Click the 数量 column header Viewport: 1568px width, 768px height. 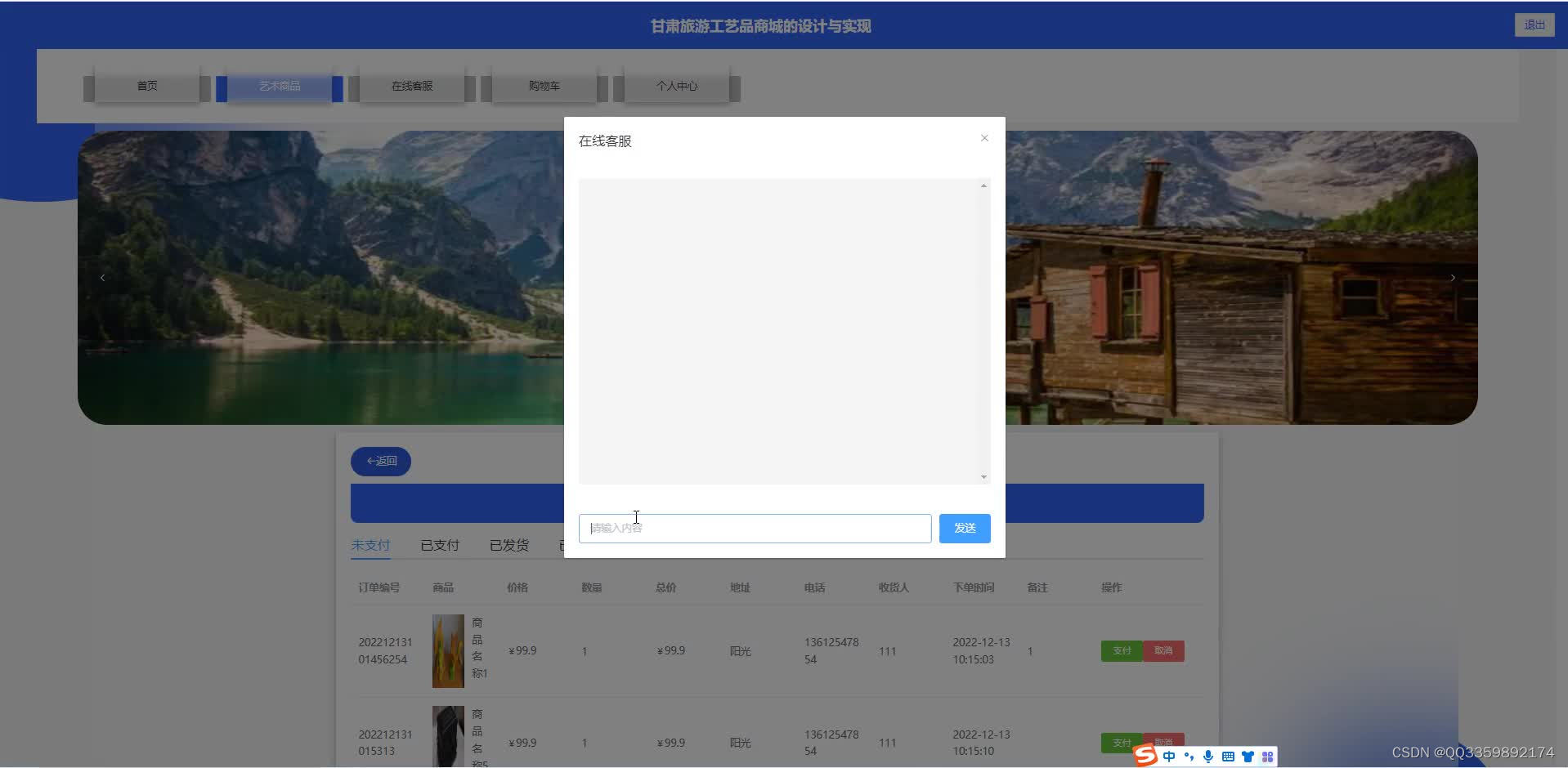tap(592, 587)
